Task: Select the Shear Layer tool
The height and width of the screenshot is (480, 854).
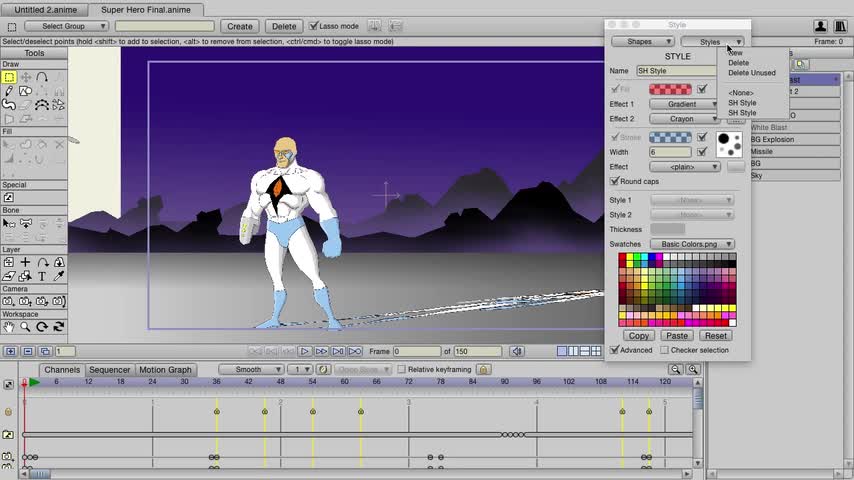Action: pyautogui.click(x=9, y=276)
